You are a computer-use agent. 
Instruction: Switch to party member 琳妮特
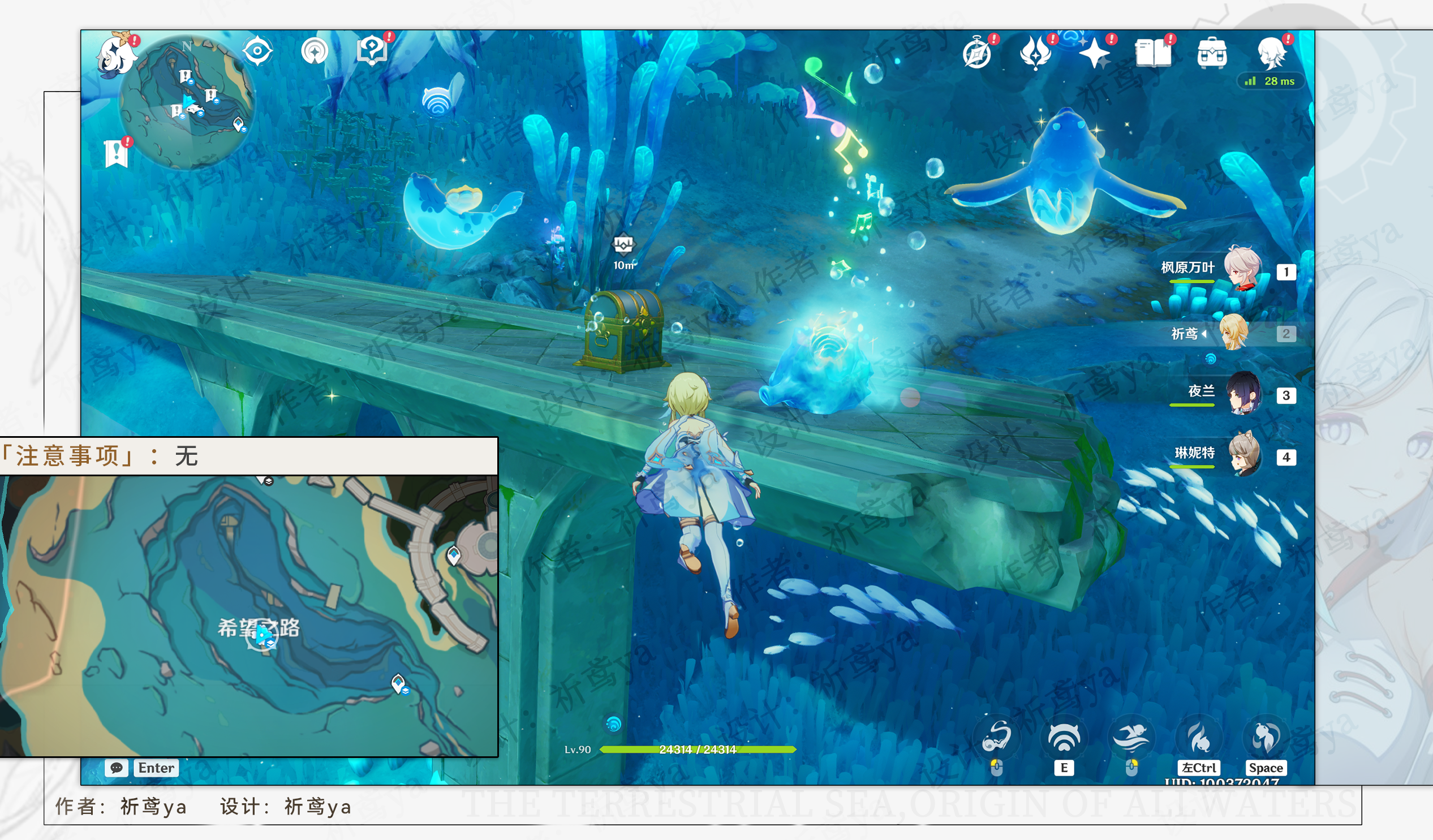[x=1215, y=454]
